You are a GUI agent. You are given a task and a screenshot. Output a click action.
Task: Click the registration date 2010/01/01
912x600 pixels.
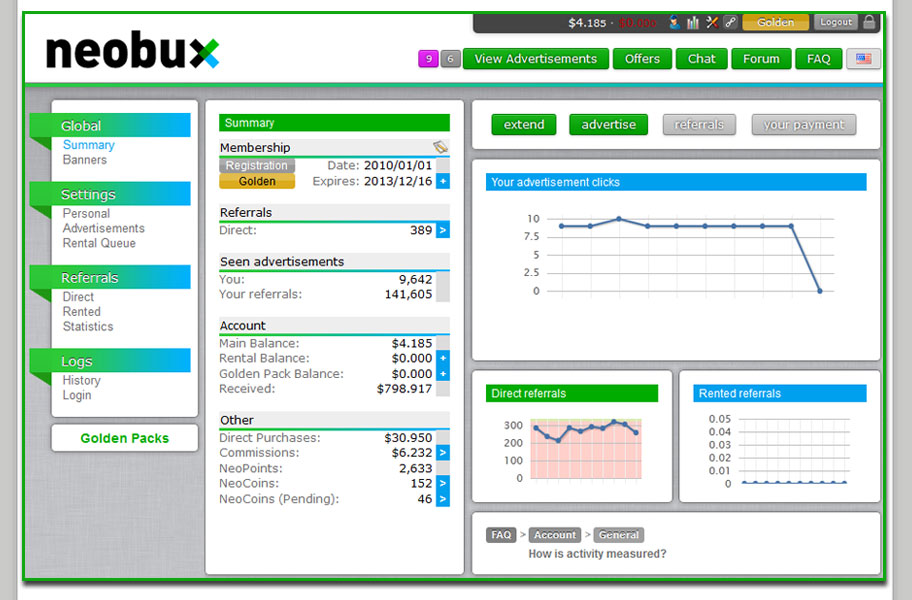click(398, 166)
